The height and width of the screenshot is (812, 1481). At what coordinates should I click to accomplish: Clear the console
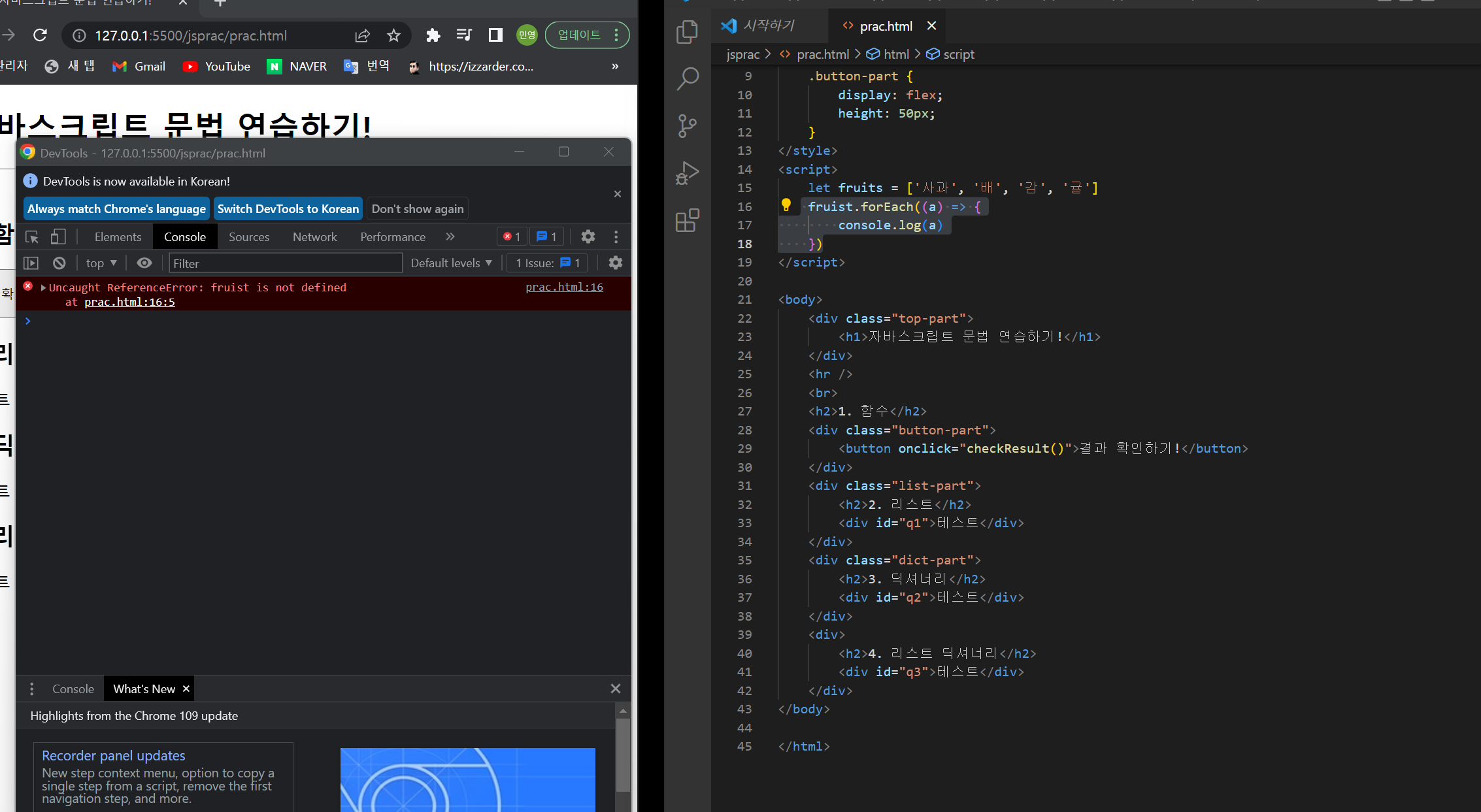coord(59,263)
